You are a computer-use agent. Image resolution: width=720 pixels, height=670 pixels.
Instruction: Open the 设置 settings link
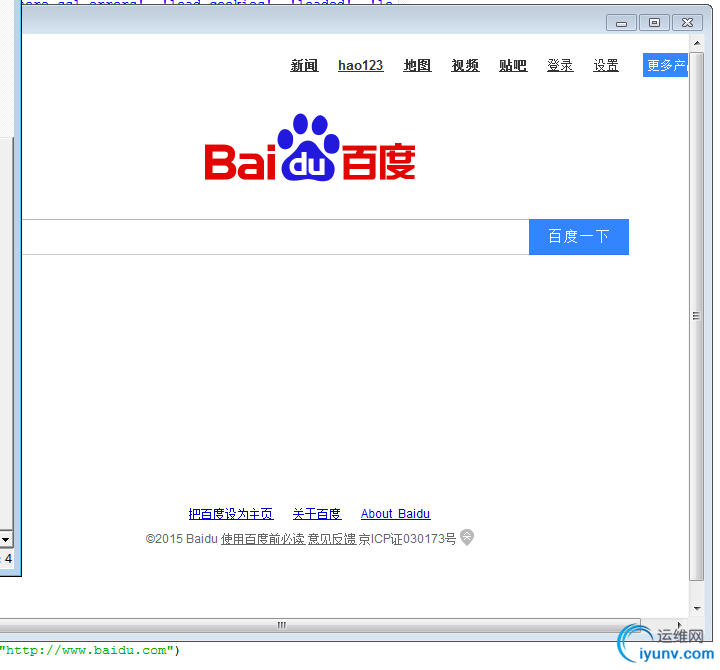tap(606, 66)
